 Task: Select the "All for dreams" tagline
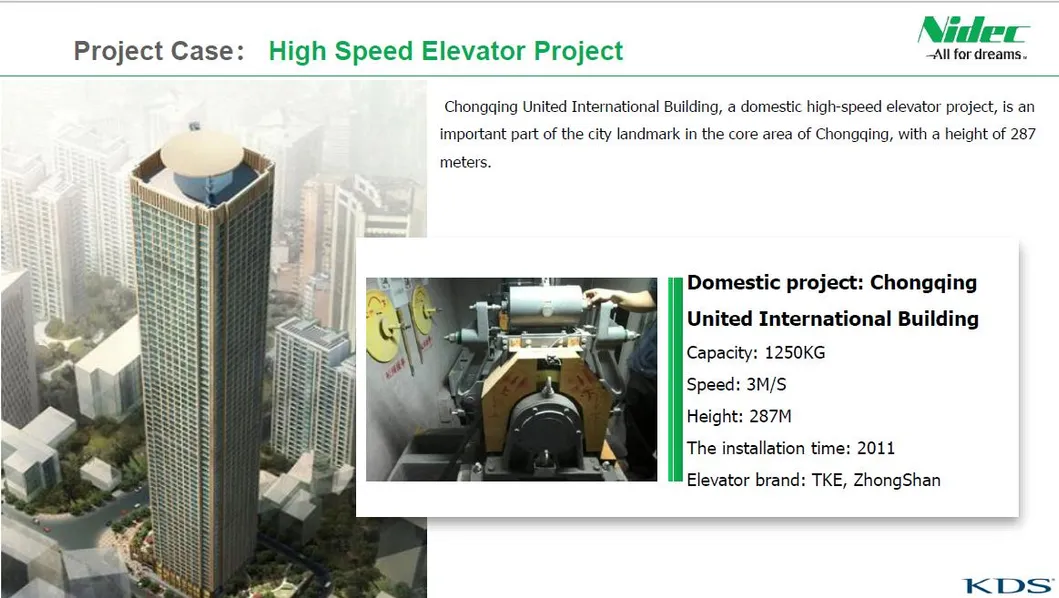click(x=975, y=55)
